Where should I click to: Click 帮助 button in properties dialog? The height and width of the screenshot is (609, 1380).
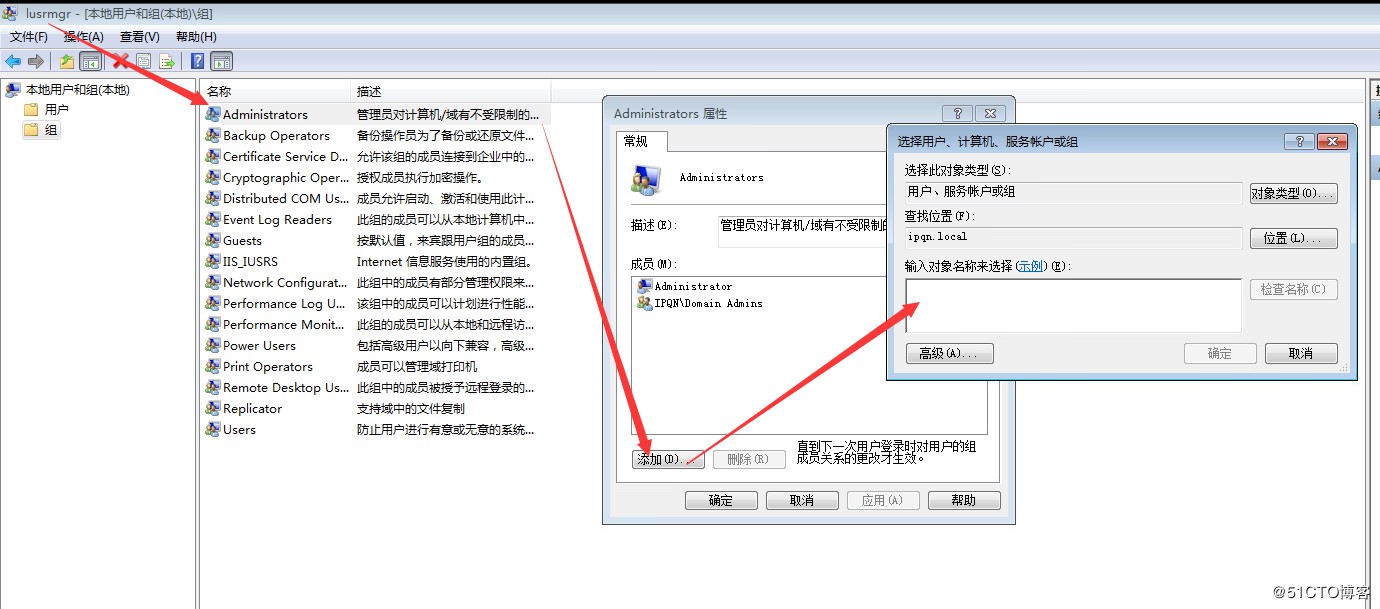[x=964, y=500]
